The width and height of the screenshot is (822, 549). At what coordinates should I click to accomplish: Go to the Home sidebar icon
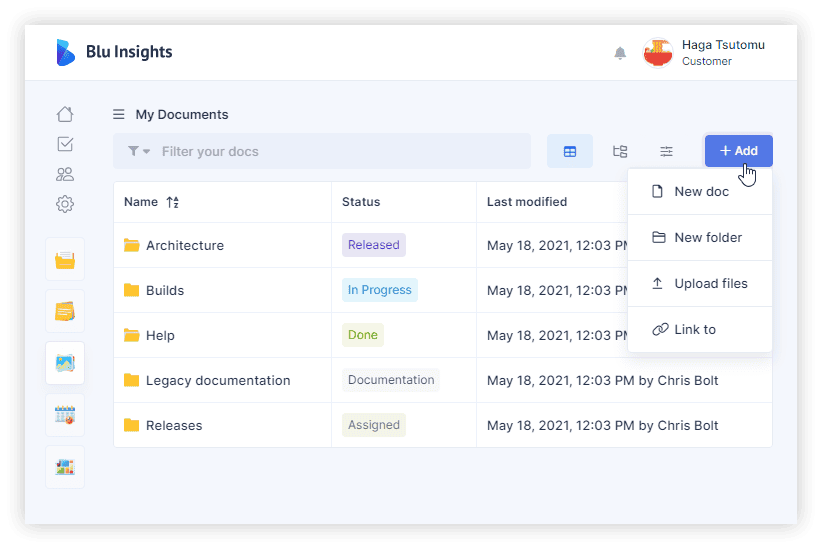65,114
